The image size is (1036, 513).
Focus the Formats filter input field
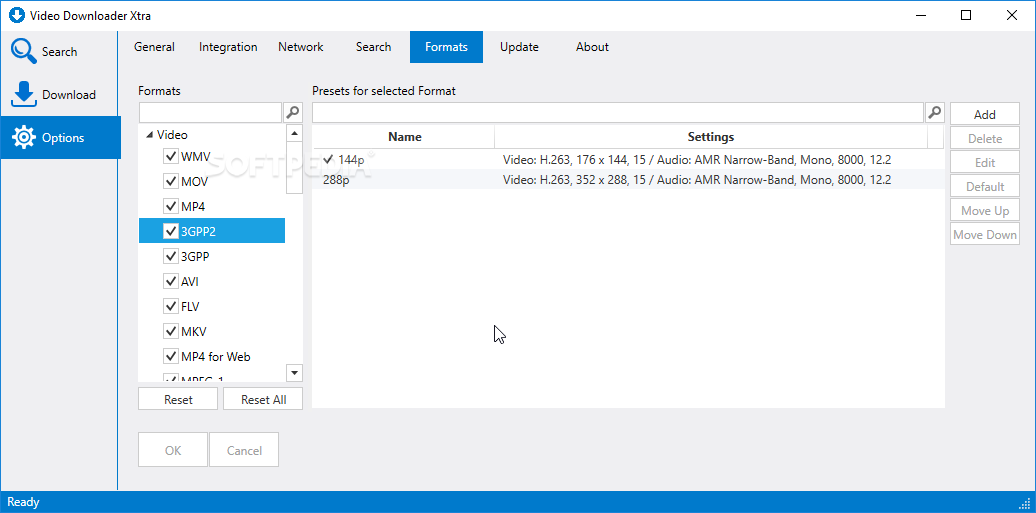click(x=211, y=112)
